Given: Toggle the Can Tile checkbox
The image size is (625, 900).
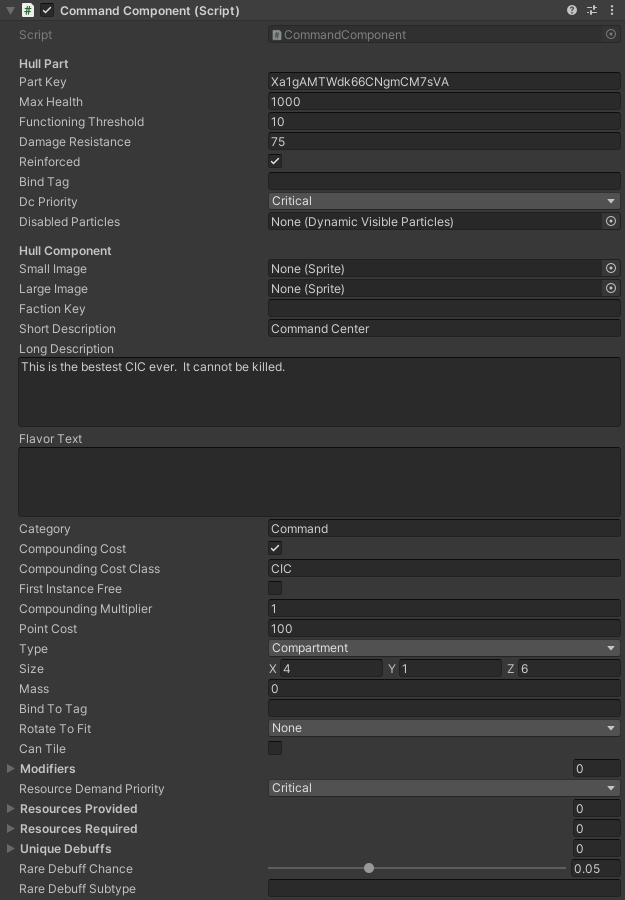Looking at the screenshot, I should (275, 748).
